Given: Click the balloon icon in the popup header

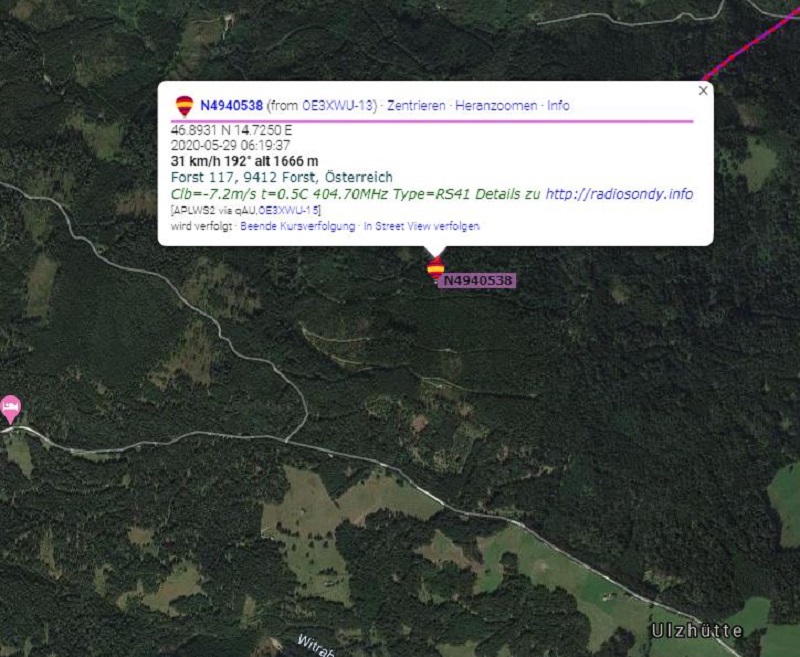Looking at the screenshot, I should tap(185, 106).
